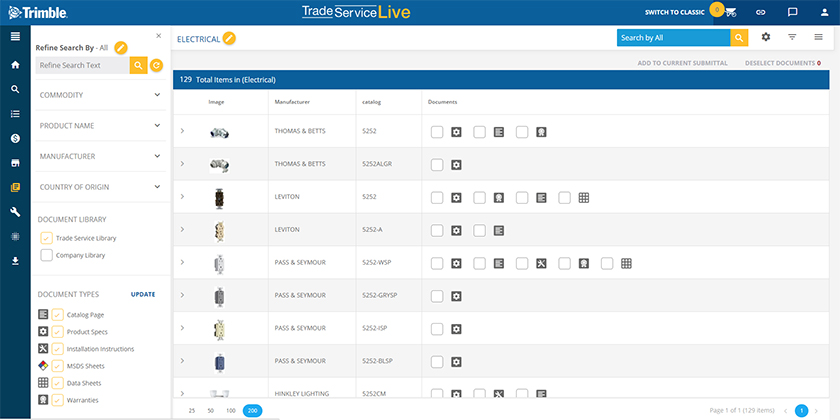
Task: Open Catalog Page icon for 5252-A
Action: pyautogui.click(x=499, y=230)
